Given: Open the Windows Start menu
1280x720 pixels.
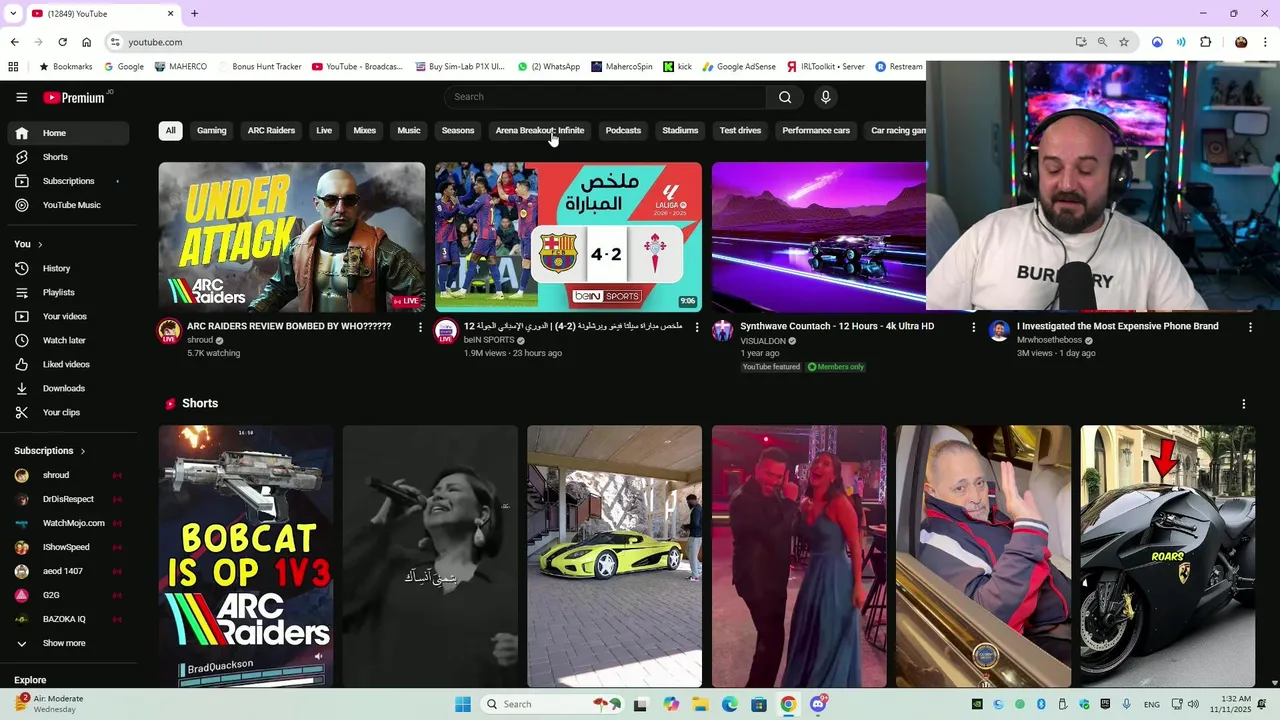Looking at the screenshot, I should 463,704.
